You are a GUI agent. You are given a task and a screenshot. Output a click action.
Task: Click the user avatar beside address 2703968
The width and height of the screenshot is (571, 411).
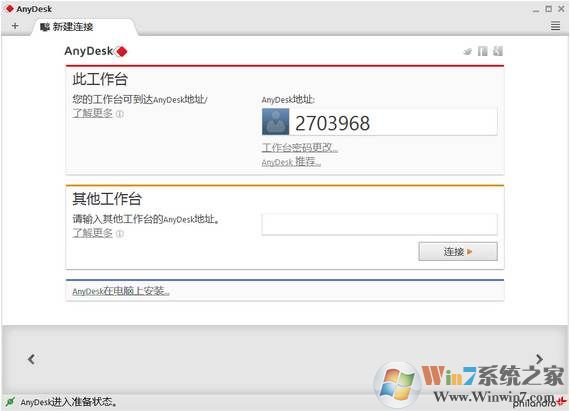click(x=275, y=122)
